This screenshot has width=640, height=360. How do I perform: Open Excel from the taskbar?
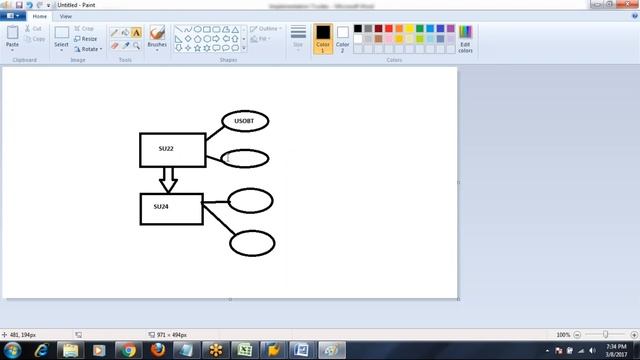coord(244,350)
